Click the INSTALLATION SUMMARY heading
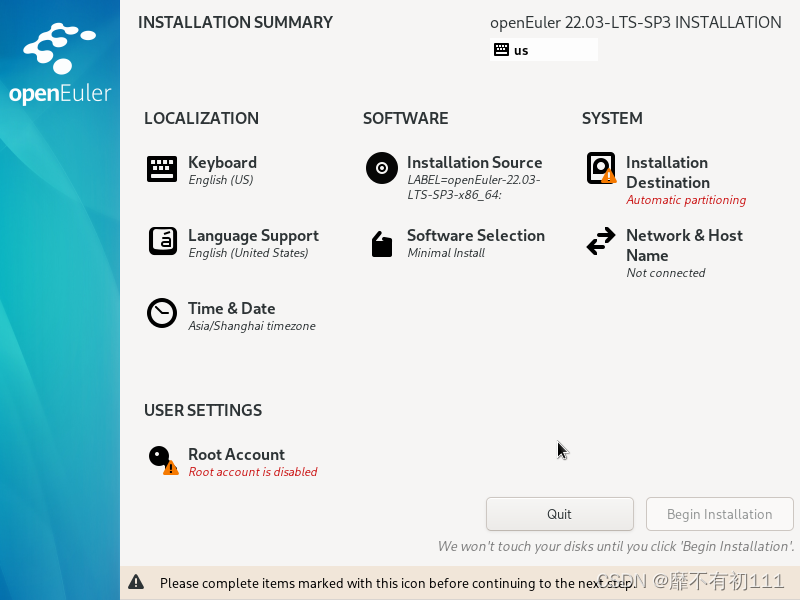Image resolution: width=800 pixels, height=600 pixels. [235, 22]
